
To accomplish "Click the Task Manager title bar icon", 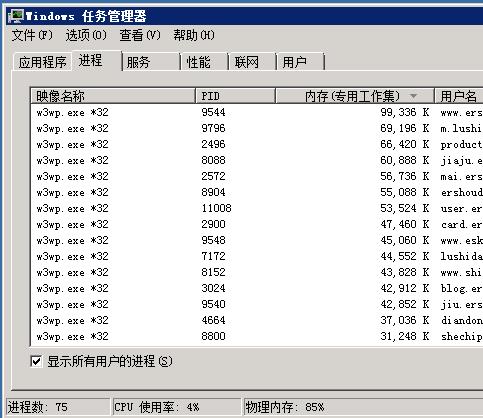I will [16, 16].
